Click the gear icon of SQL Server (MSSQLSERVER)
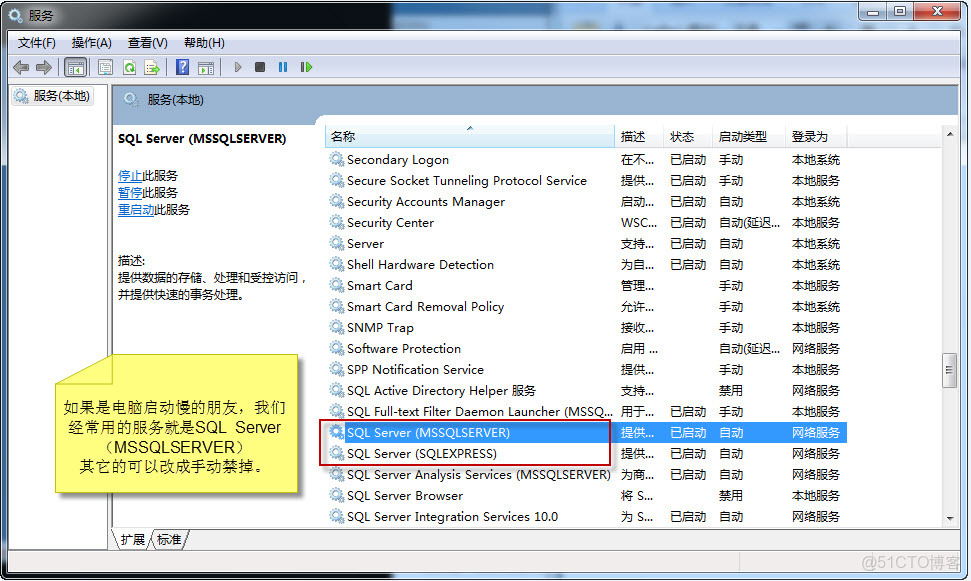 coord(337,432)
